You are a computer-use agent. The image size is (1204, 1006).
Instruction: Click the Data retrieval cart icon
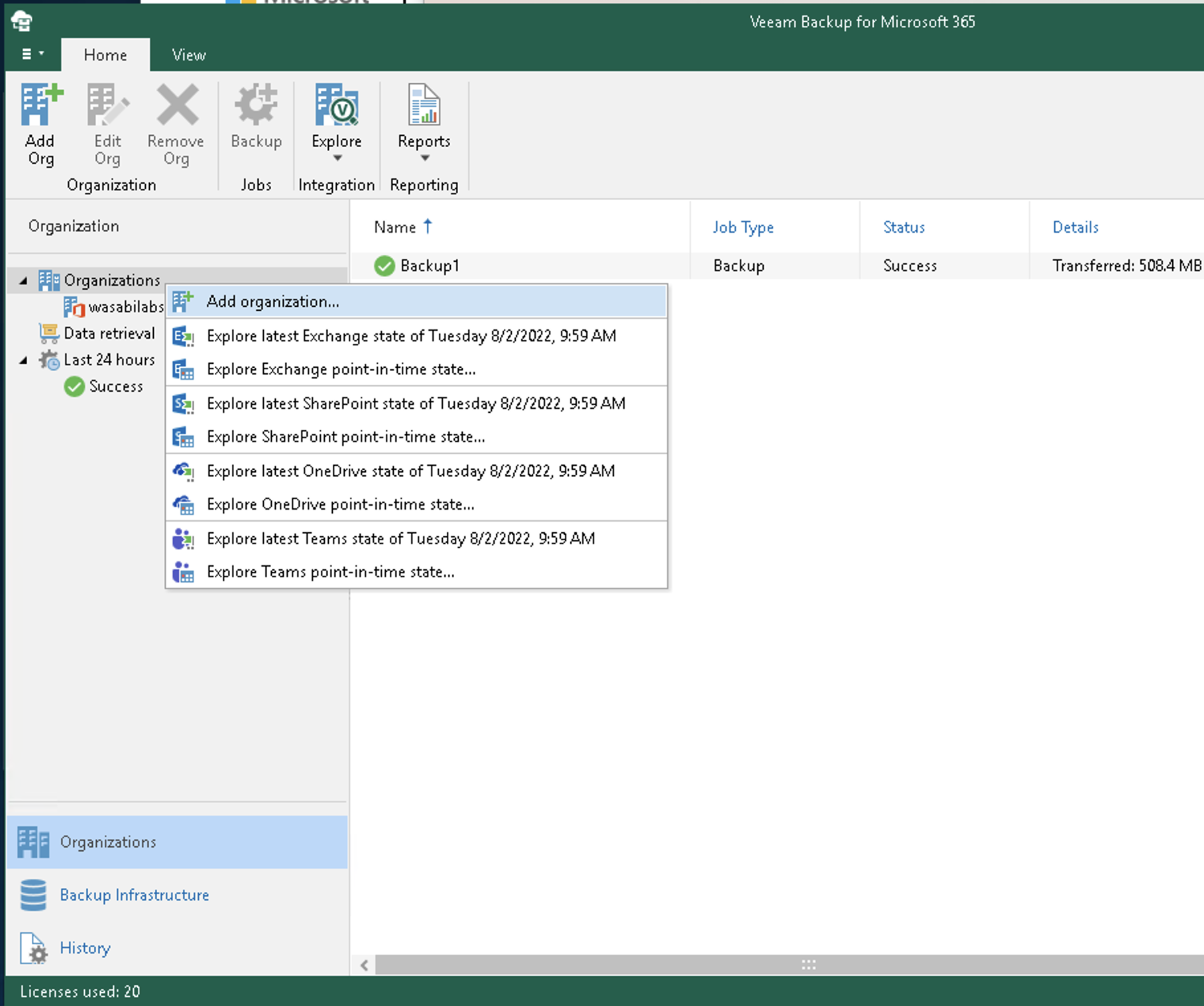tap(48, 333)
